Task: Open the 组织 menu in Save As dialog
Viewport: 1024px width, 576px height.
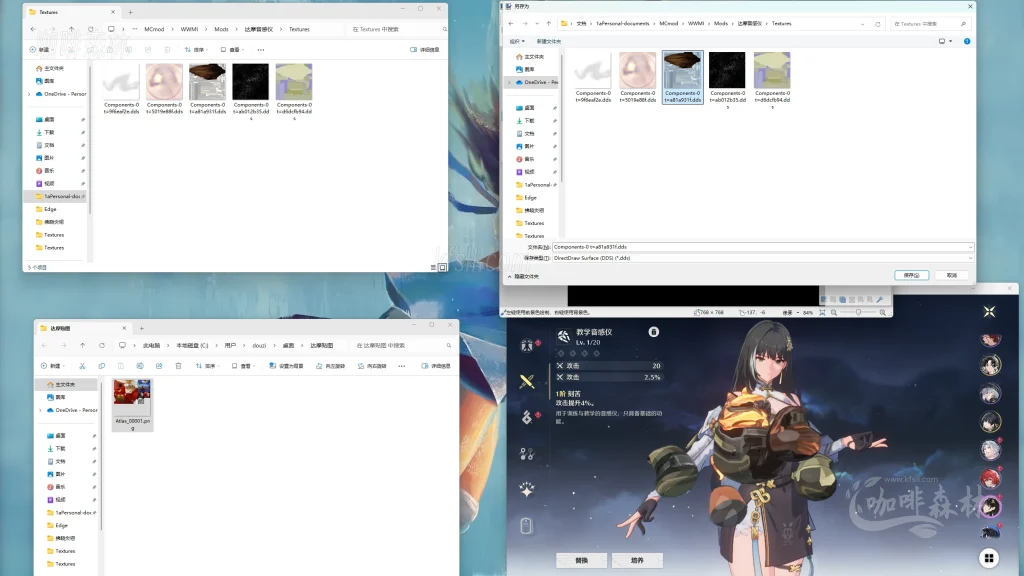Action: point(517,41)
